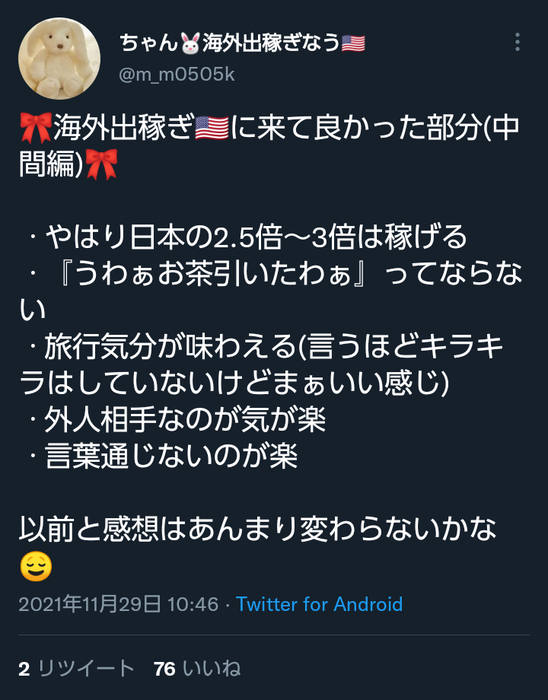View the 76 いいね list
The width and height of the screenshot is (548, 700).
click(197, 669)
